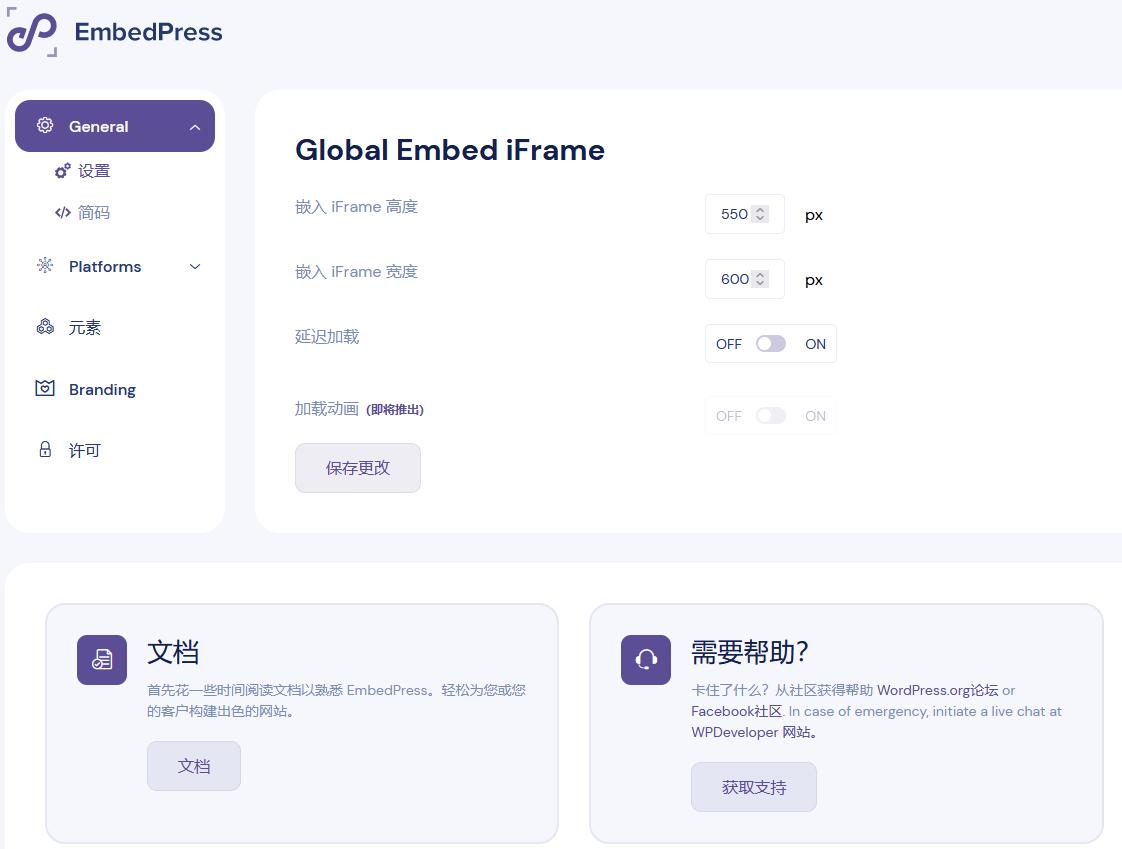
Task: Expand the Platforms menu chevron
Action: click(195, 267)
